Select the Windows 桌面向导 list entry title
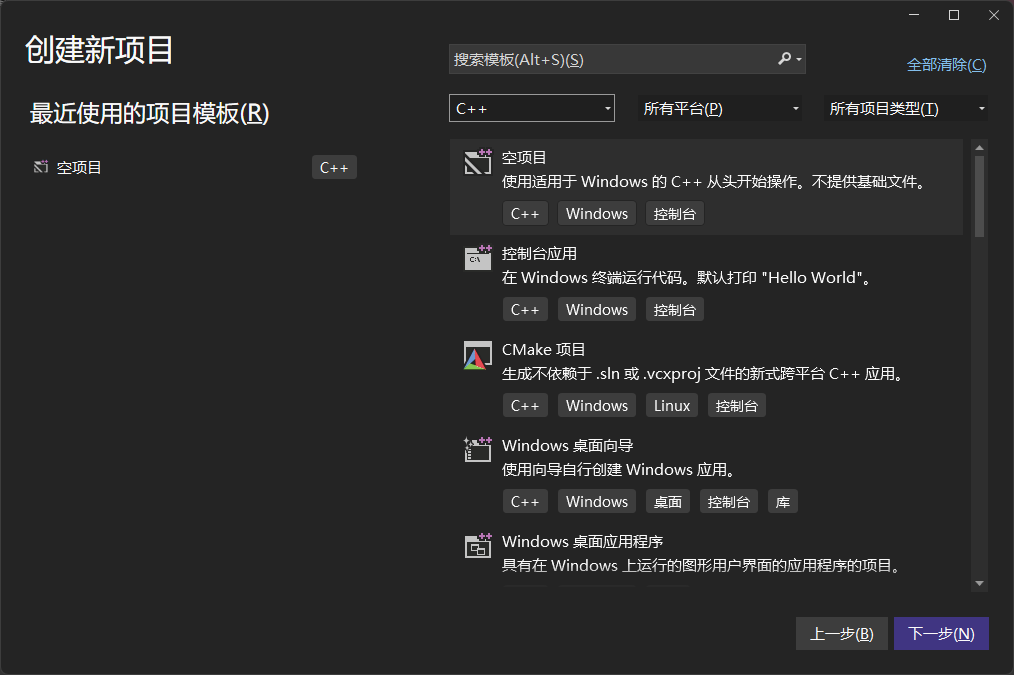The width and height of the screenshot is (1014, 675). (x=567, y=445)
